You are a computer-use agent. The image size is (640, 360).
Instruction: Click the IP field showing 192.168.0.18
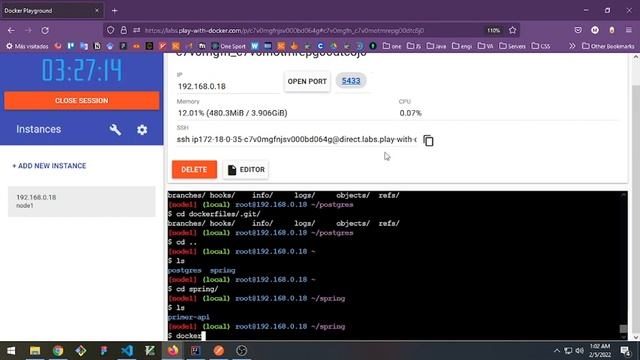click(229, 86)
